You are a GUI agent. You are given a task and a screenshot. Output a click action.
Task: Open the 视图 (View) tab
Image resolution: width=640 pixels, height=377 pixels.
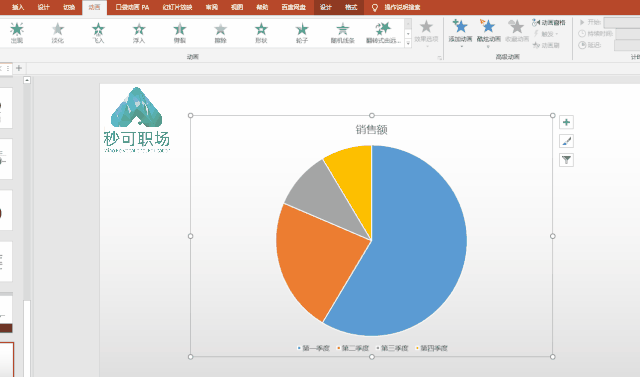click(x=237, y=7)
